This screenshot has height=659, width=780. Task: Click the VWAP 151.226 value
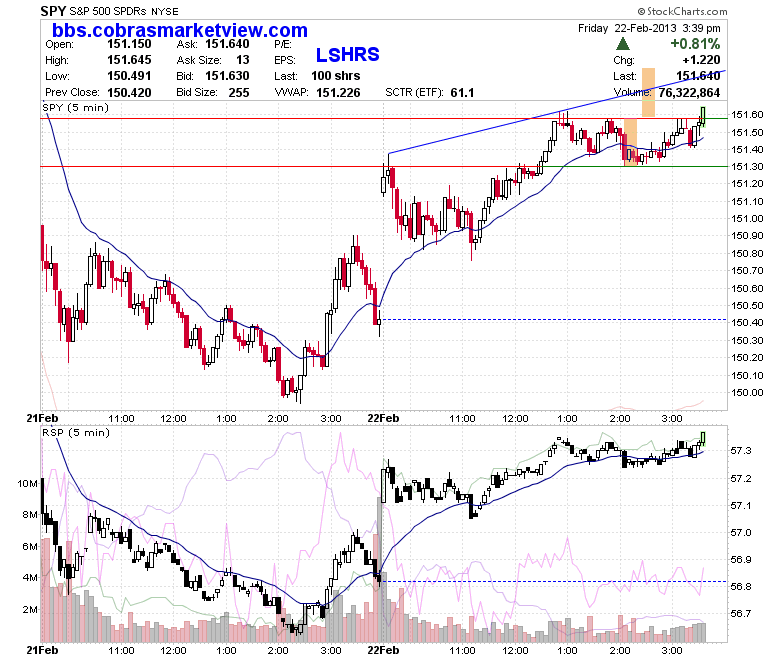coord(338,93)
